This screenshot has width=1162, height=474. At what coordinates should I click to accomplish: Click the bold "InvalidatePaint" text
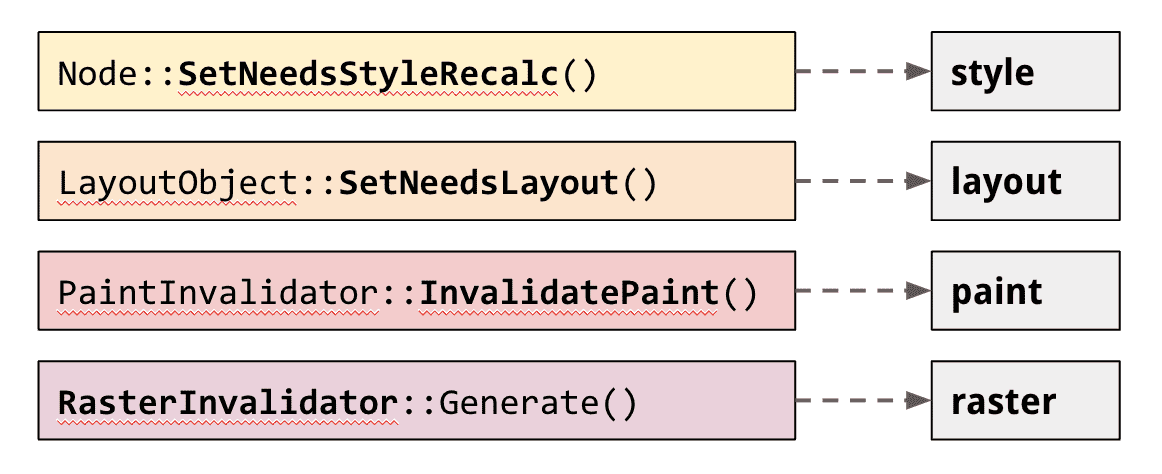(569, 294)
